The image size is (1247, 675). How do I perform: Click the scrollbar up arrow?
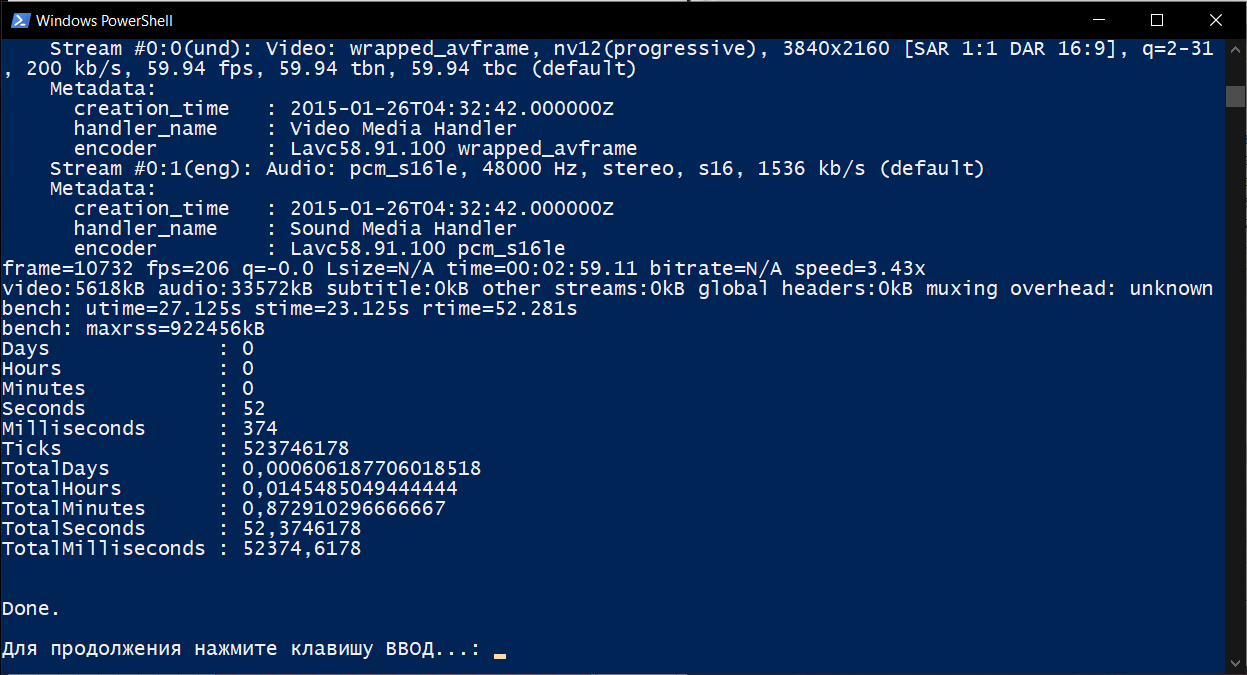(1235, 49)
